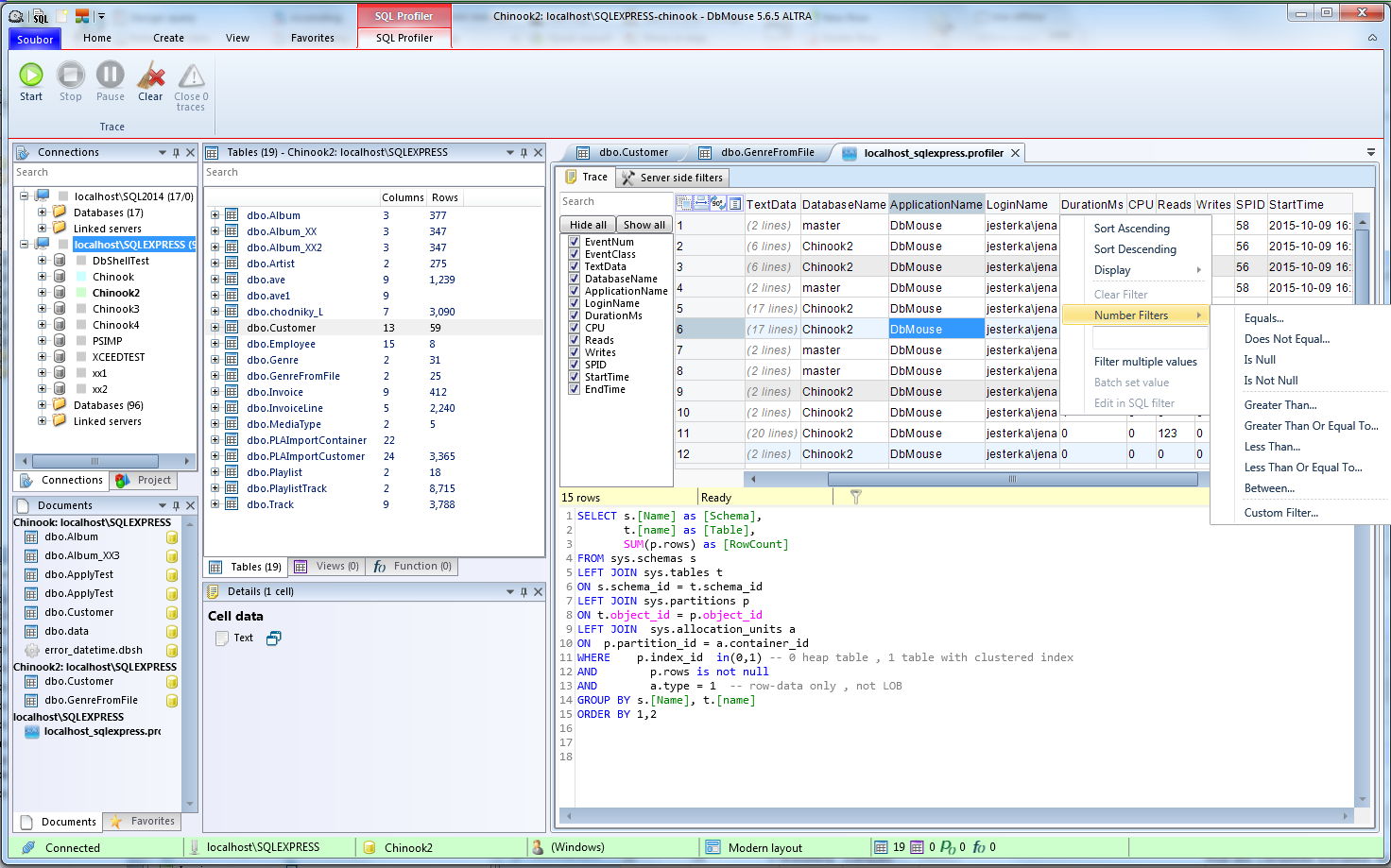Click the Show all button
The height and width of the screenshot is (868, 1391).
coord(644,225)
